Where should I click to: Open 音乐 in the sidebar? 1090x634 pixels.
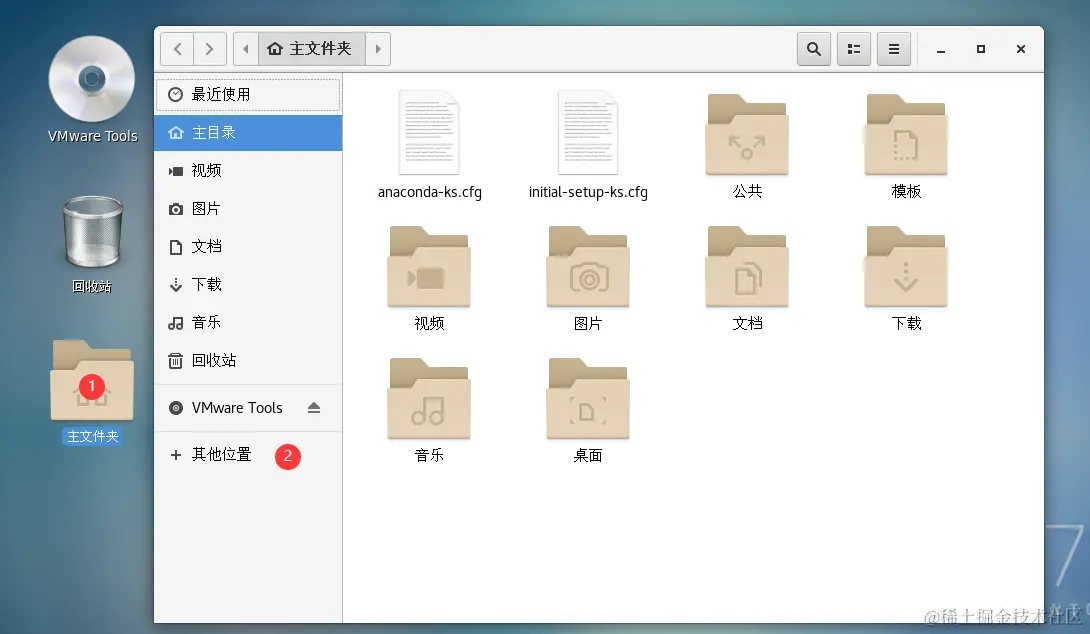click(248, 323)
